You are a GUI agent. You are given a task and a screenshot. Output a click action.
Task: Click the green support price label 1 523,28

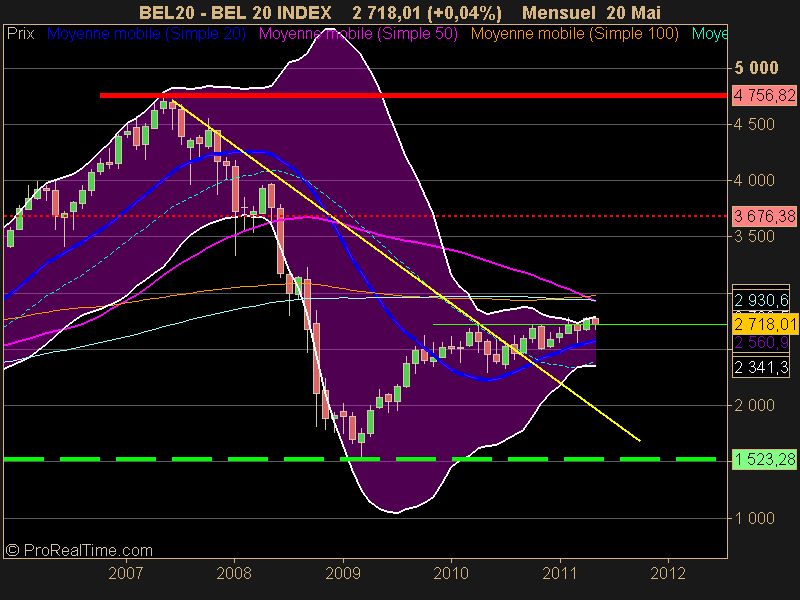764,460
